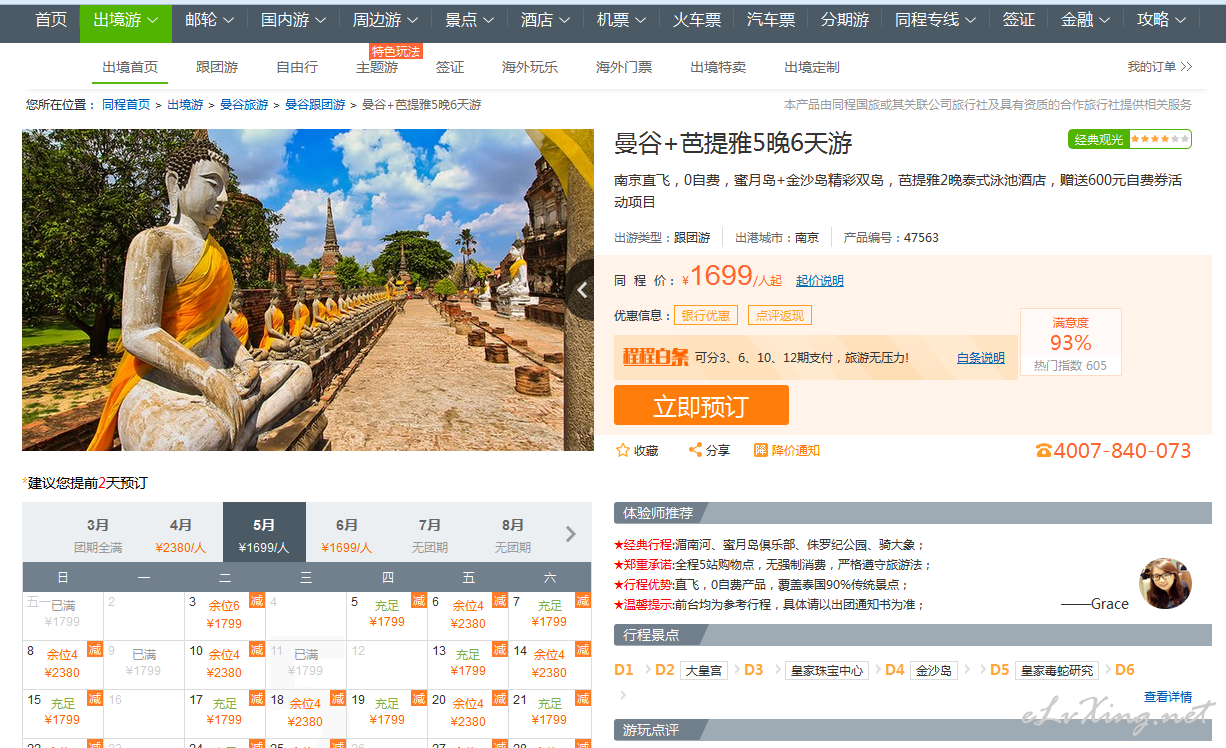Click the 减 badge on the May 3 cell
The image size is (1226, 748).
[x=257, y=600]
